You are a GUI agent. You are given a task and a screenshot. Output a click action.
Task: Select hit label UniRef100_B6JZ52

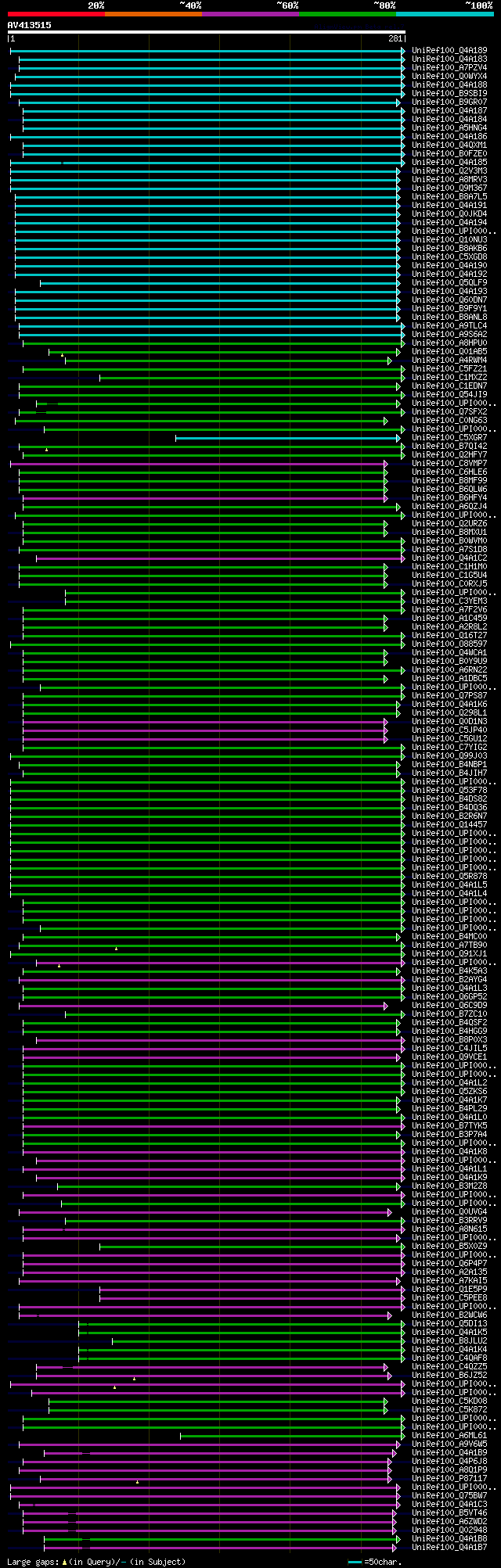(449, 1376)
